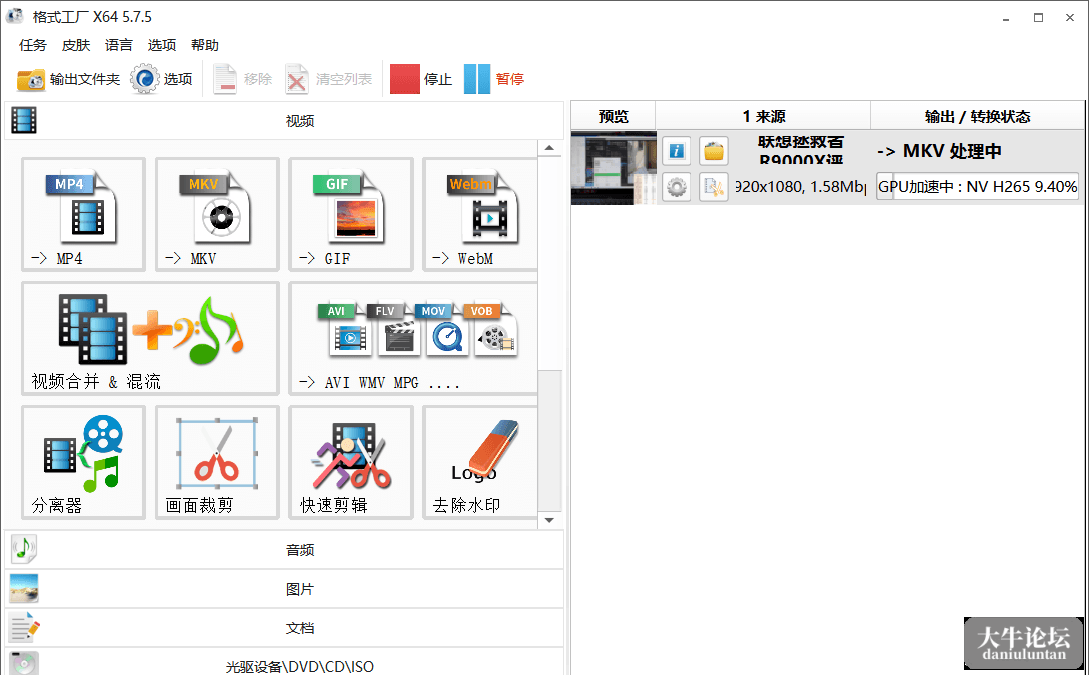This screenshot has width=1089, height=675.
Task: Click the yellow folder icon in task row
Action: point(713,151)
